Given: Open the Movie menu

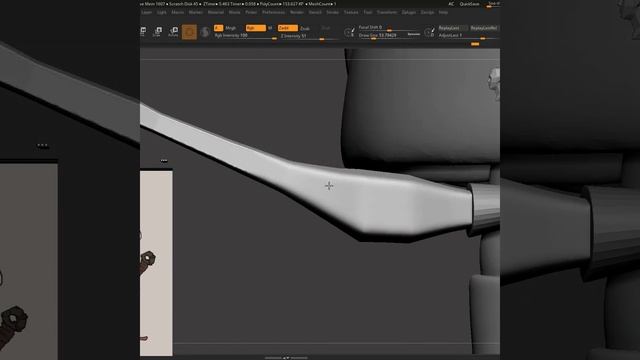Looking at the screenshot, I should [235, 12].
